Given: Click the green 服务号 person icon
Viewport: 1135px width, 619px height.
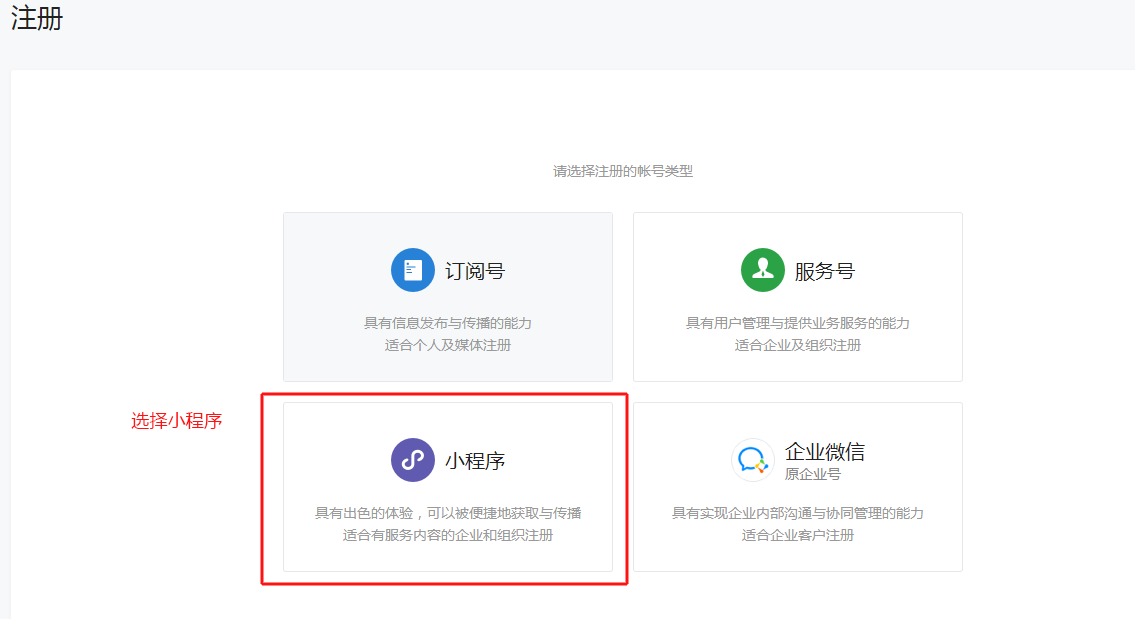Looking at the screenshot, I should coord(762,270).
